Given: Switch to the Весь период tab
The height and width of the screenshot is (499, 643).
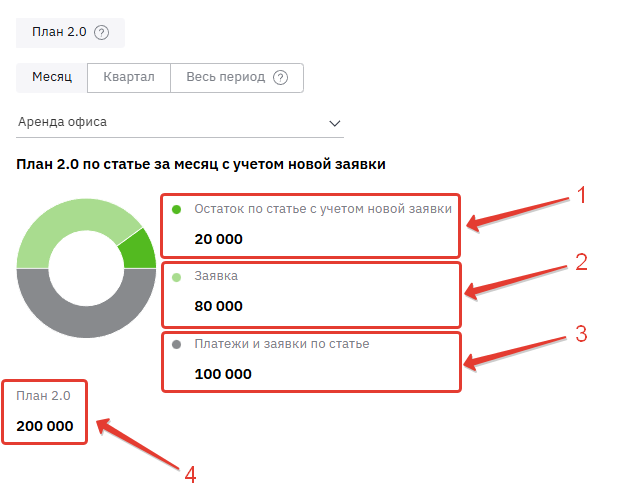Looking at the screenshot, I should (x=226, y=78).
